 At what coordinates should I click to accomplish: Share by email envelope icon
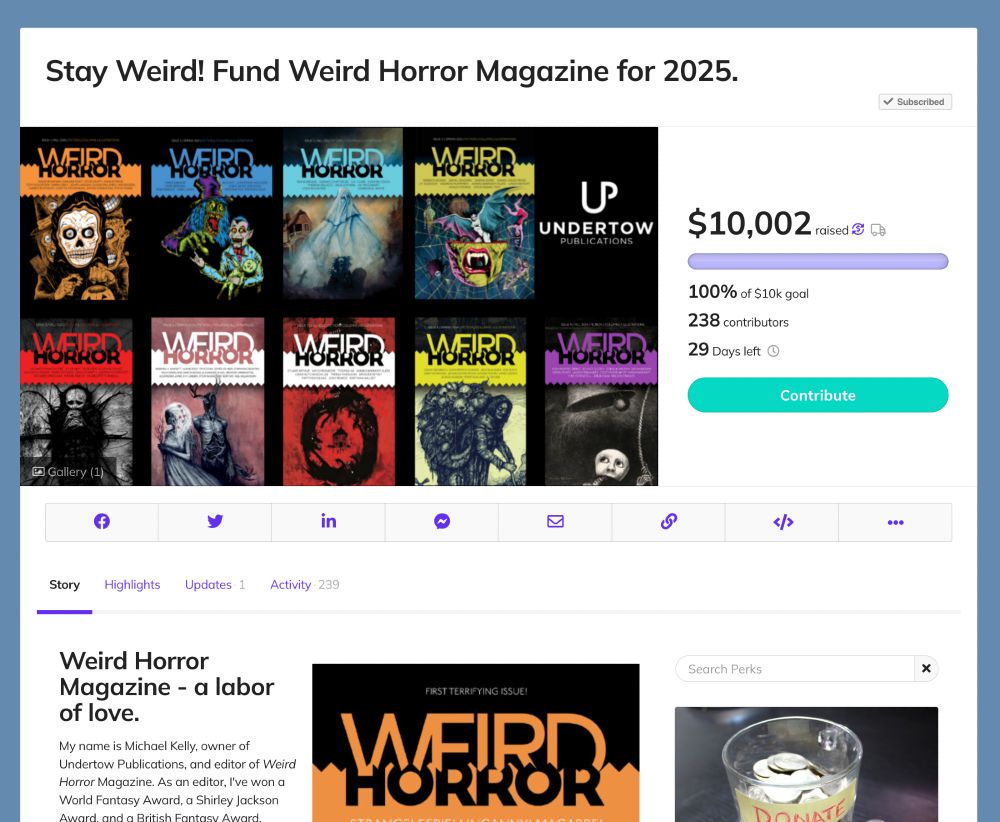click(555, 522)
